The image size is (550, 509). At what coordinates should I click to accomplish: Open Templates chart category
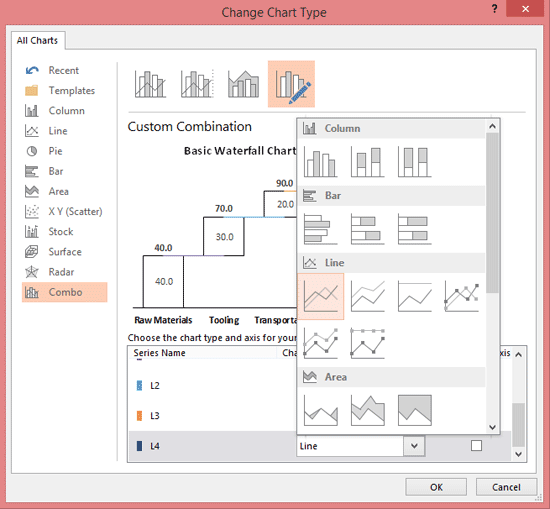click(x=65, y=91)
